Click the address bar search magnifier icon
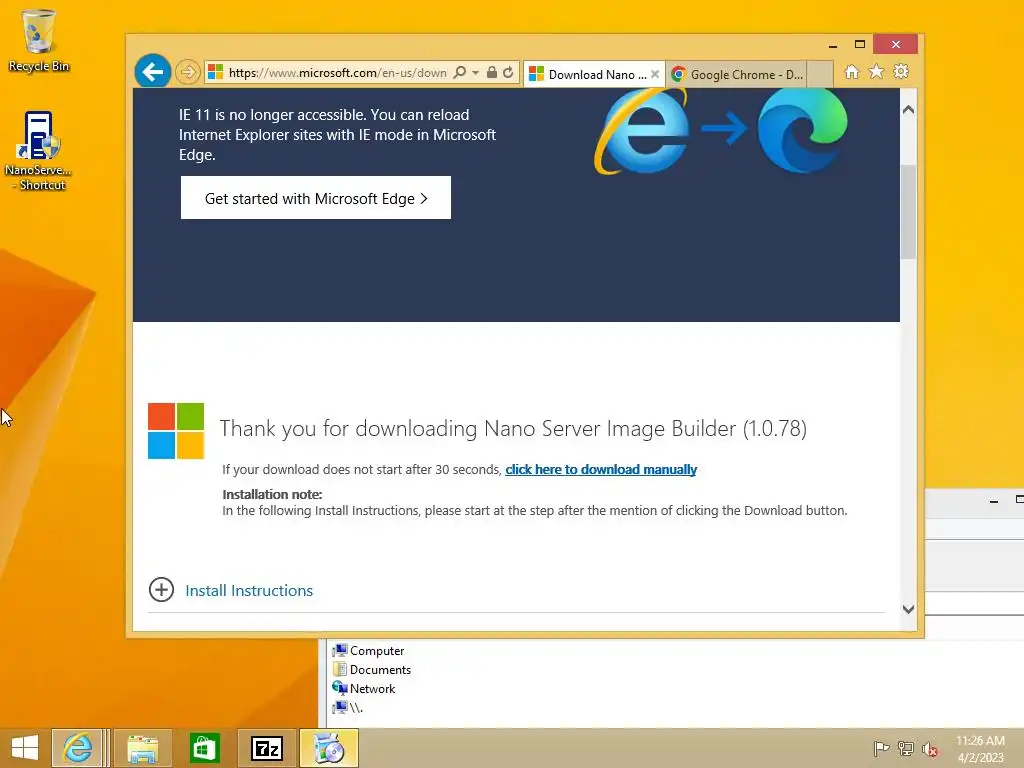Screen dimensions: 1024x768 pos(460,72)
